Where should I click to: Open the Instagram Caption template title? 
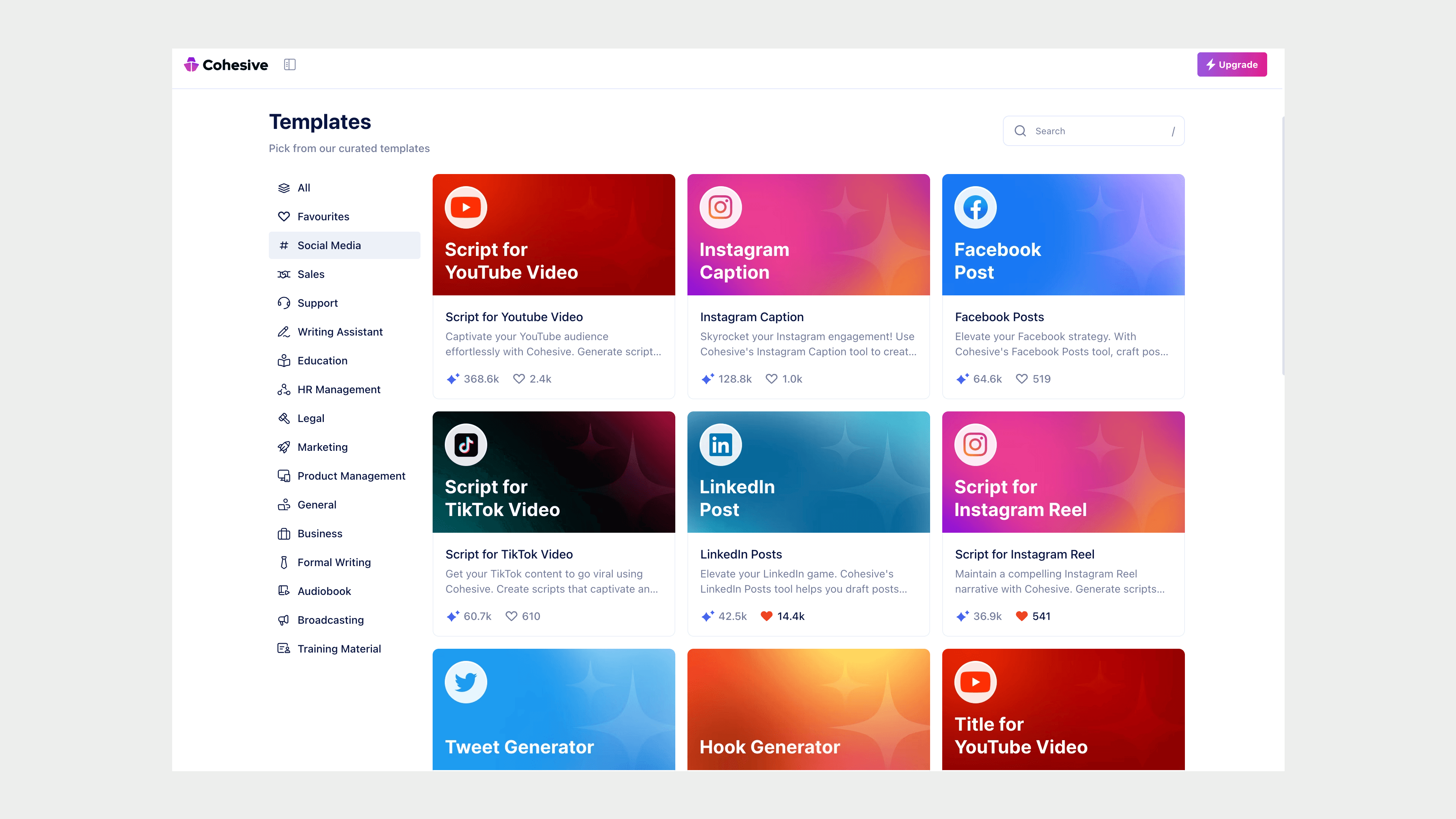[x=751, y=317]
